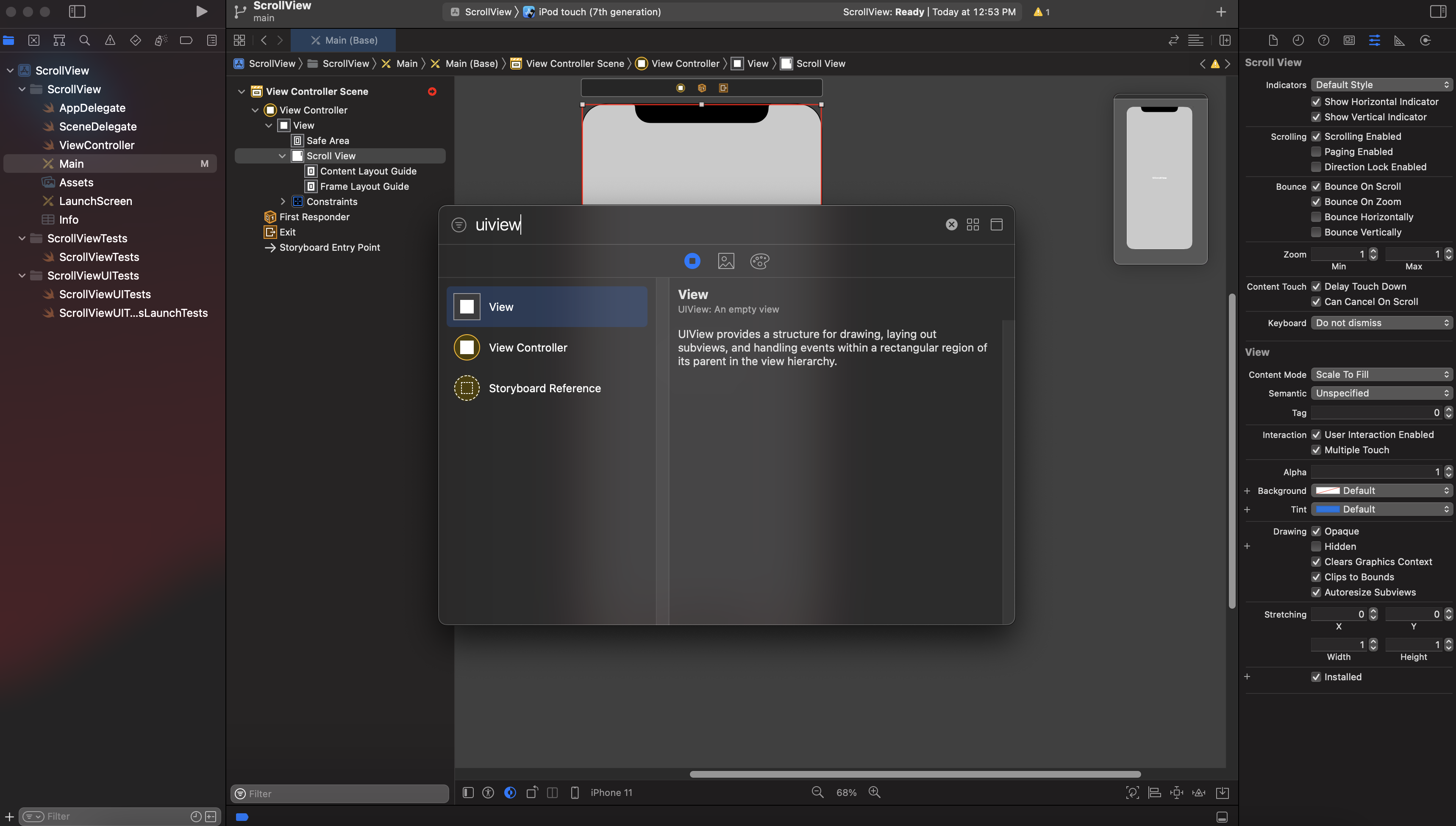
Task: Clear the uiview library search text
Action: point(952,225)
